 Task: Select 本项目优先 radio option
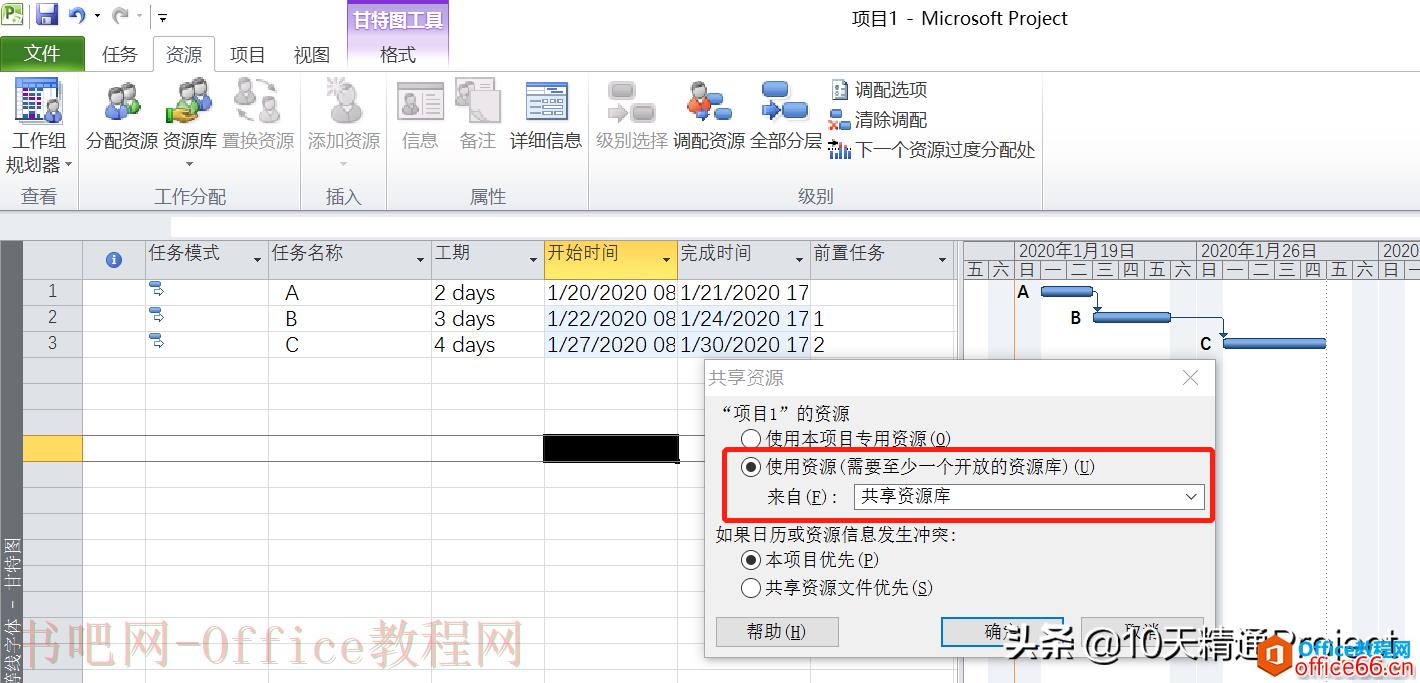[x=750, y=560]
